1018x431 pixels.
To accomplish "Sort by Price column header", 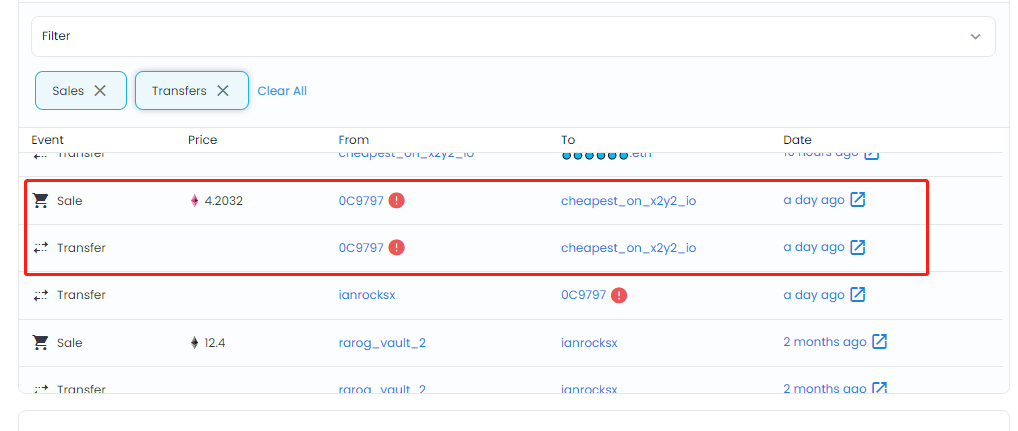I will click(202, 140).
